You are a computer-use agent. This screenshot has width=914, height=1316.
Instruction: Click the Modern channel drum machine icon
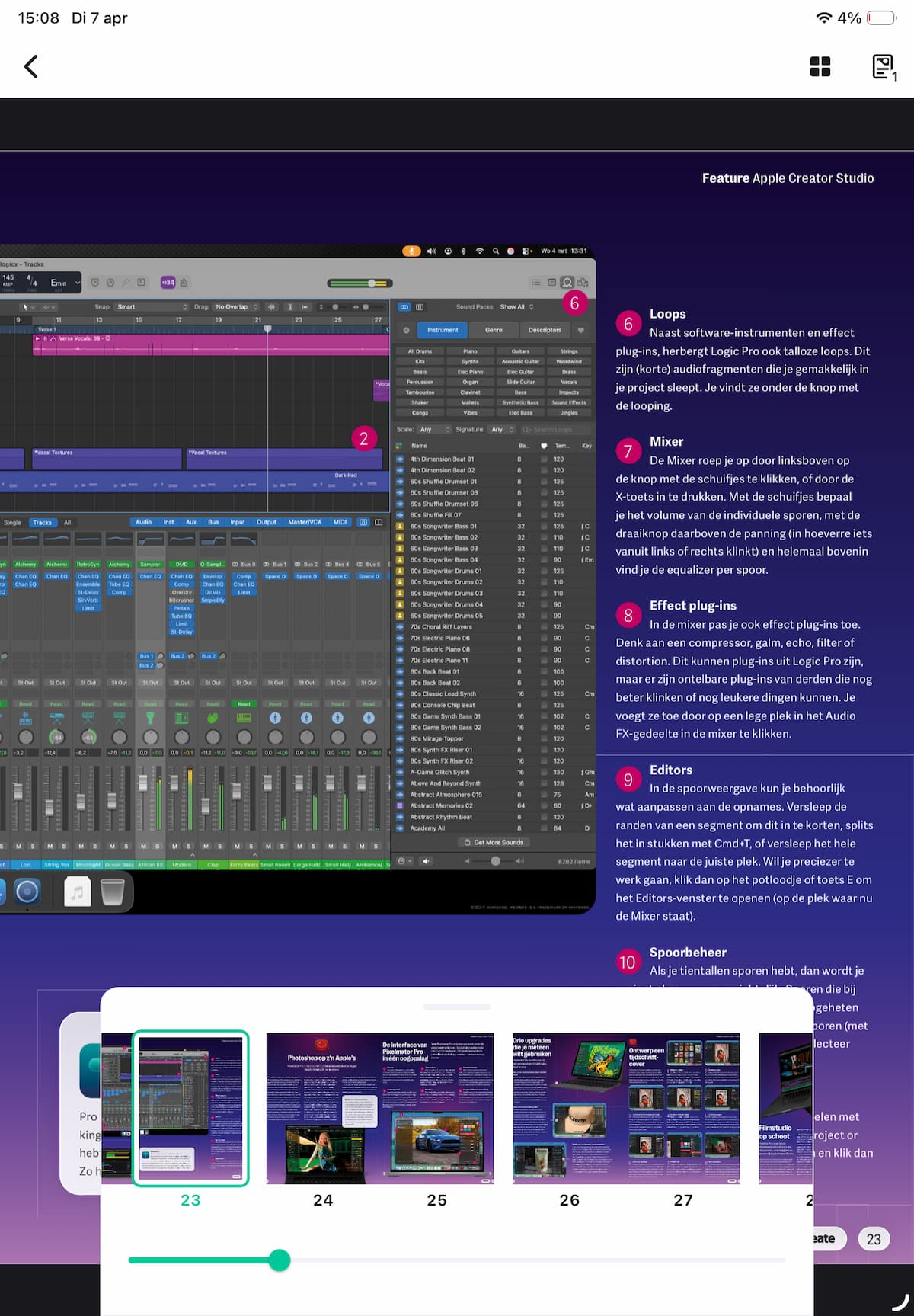(x=181, y=717)
